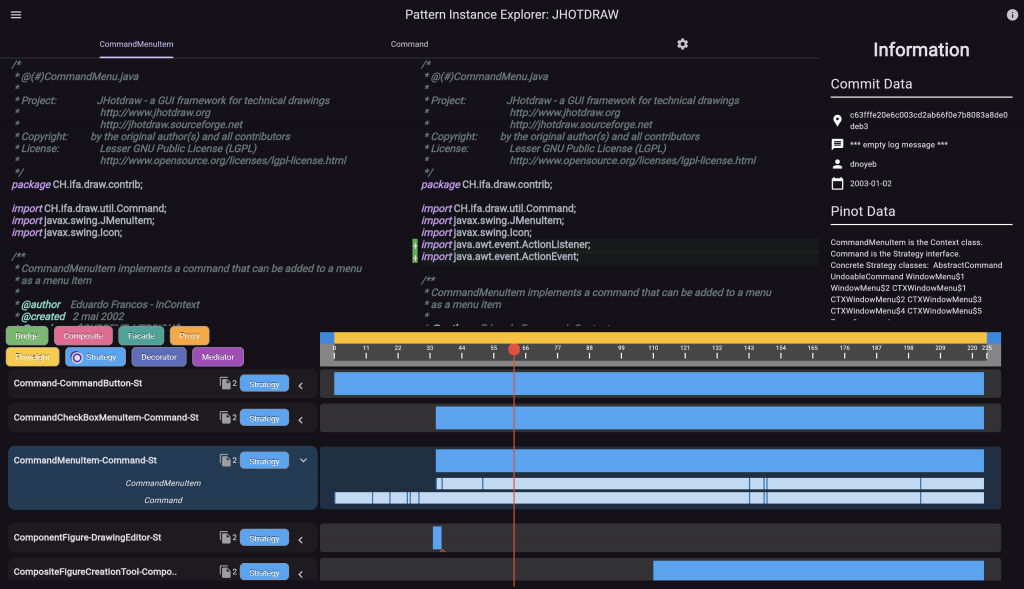
Task: Open the navigation hamburger menu
Action: coord(18,14)
